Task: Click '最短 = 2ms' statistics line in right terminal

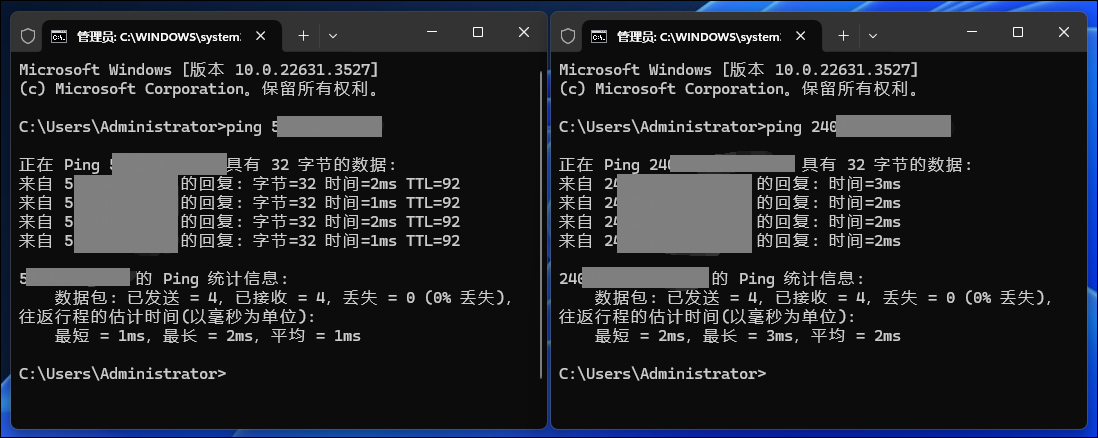Action: coord(748,336)
